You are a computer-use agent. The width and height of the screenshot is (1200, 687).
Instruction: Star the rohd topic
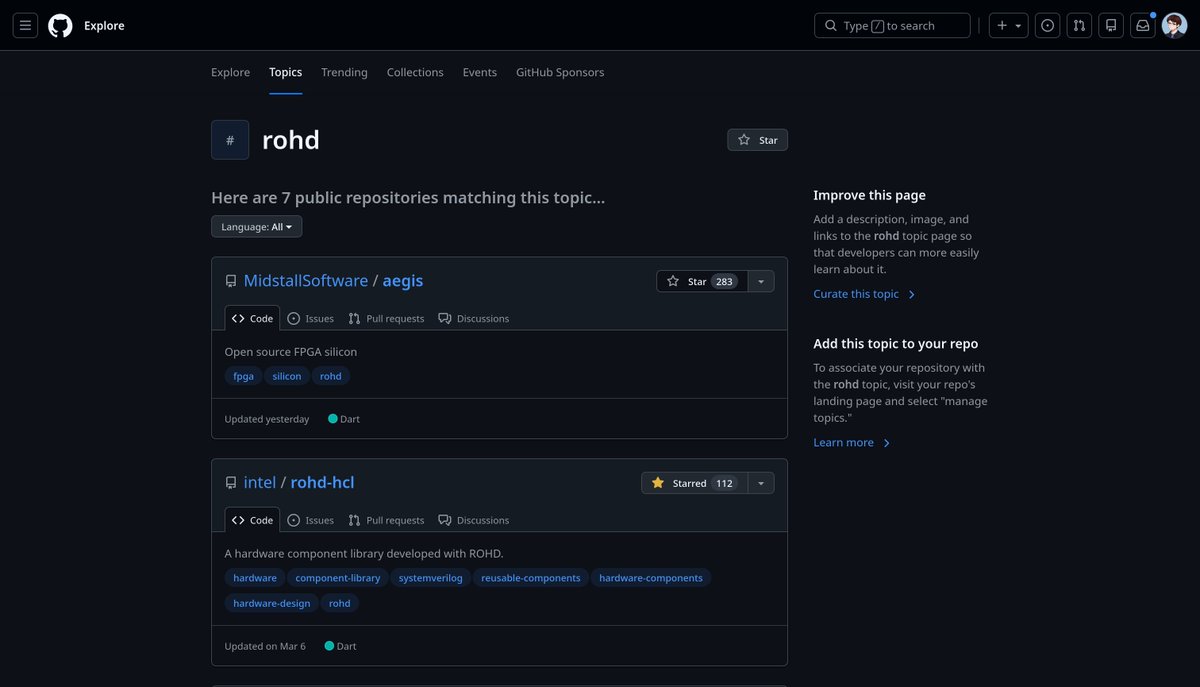tap(757, 140)
